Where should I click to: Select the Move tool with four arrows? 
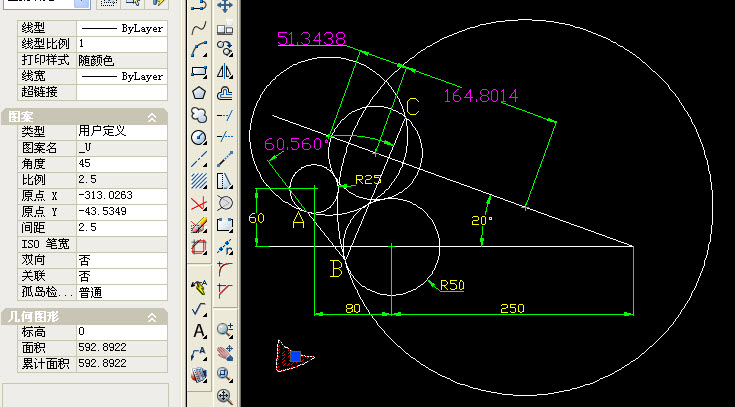coord(225,7)
